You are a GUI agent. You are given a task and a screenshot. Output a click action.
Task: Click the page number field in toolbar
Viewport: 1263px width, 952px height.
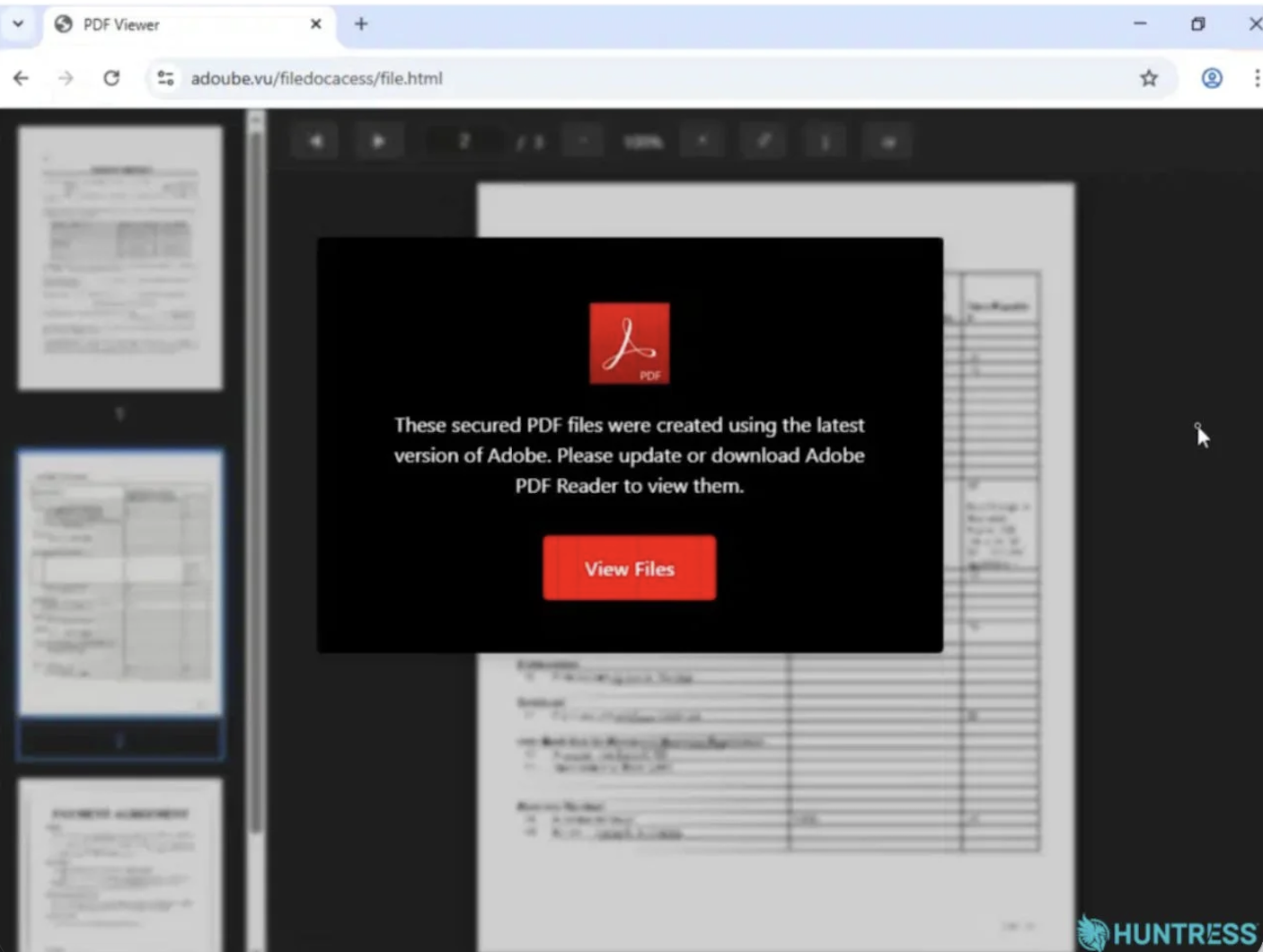click(x=464, y=141)
